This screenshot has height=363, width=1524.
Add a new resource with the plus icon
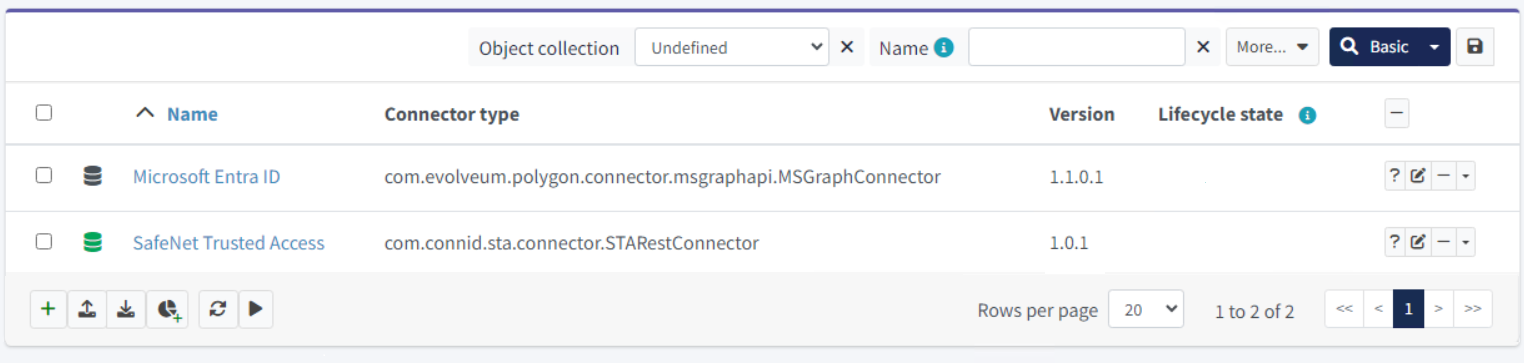point(48,309)
